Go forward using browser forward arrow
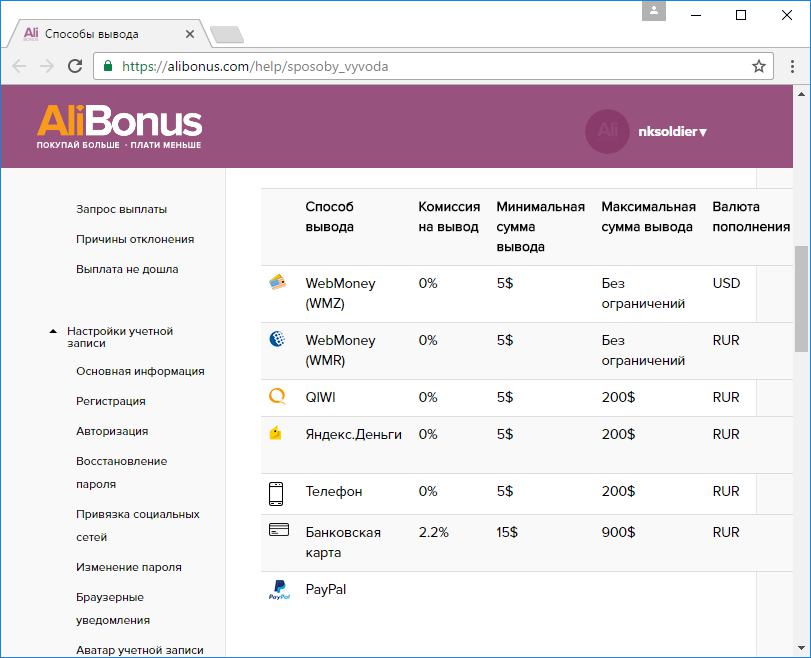This screenshot has width=811, height=658. (47, 66)
